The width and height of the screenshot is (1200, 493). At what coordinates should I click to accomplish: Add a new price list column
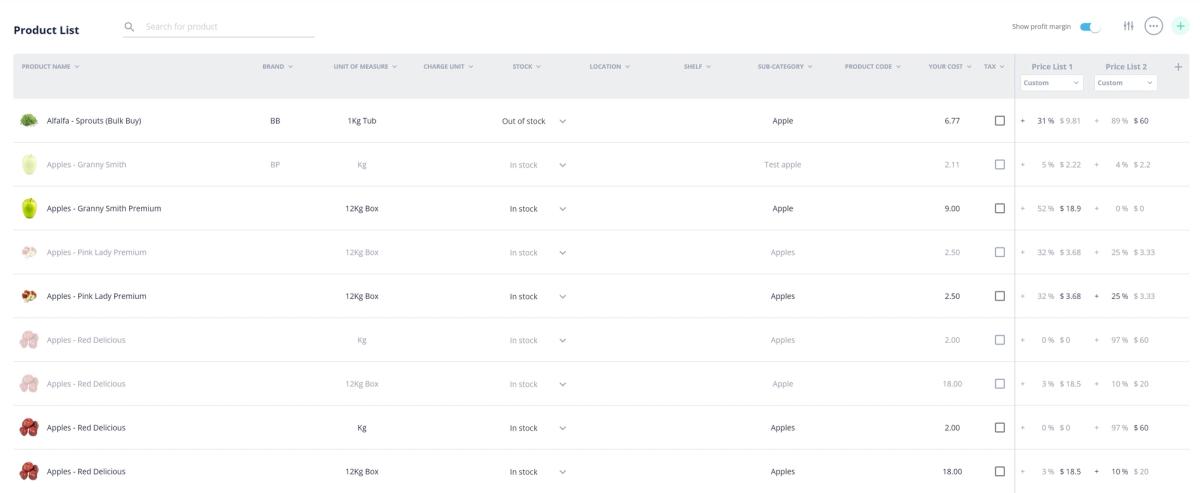1178,67
